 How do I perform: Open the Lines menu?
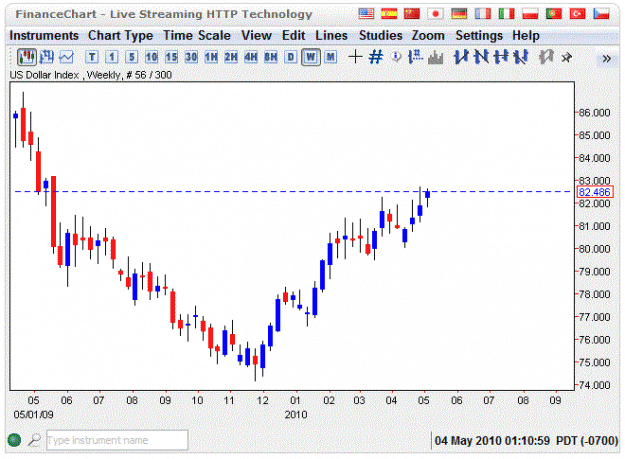[331, 35]
